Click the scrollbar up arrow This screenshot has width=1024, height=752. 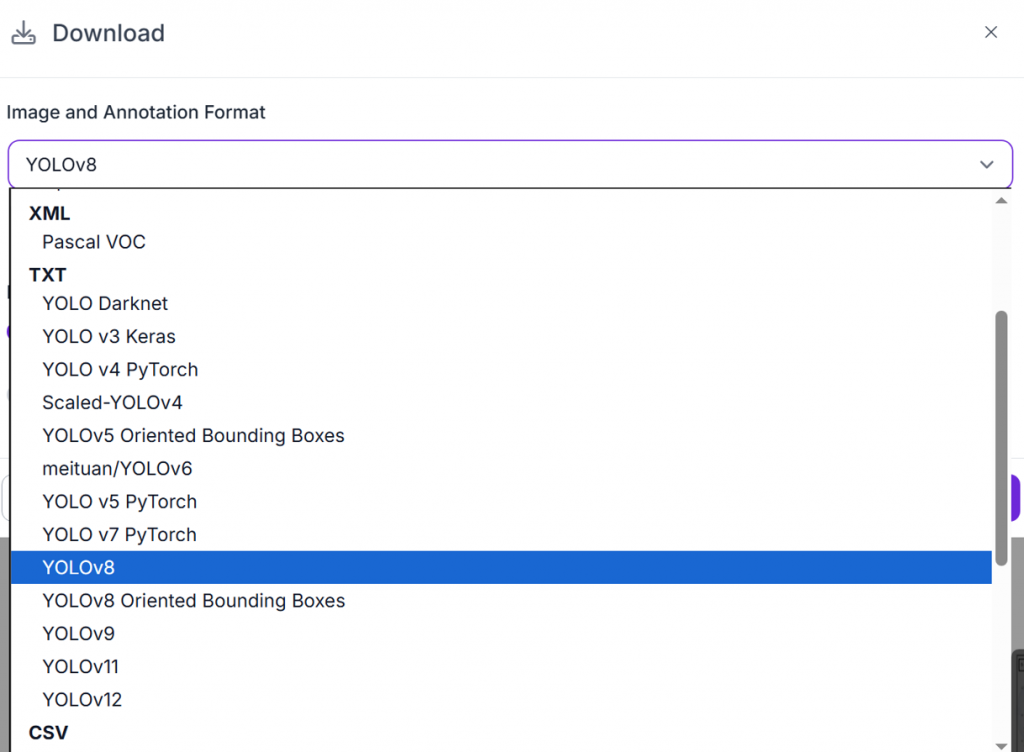[1001, 200]
